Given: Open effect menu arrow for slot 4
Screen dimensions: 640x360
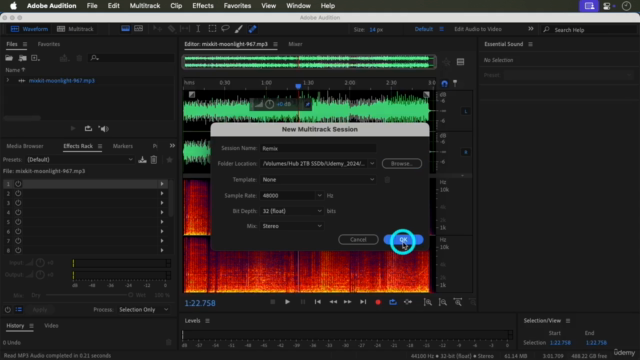Looking at the screenshot, I should (162, 212).
